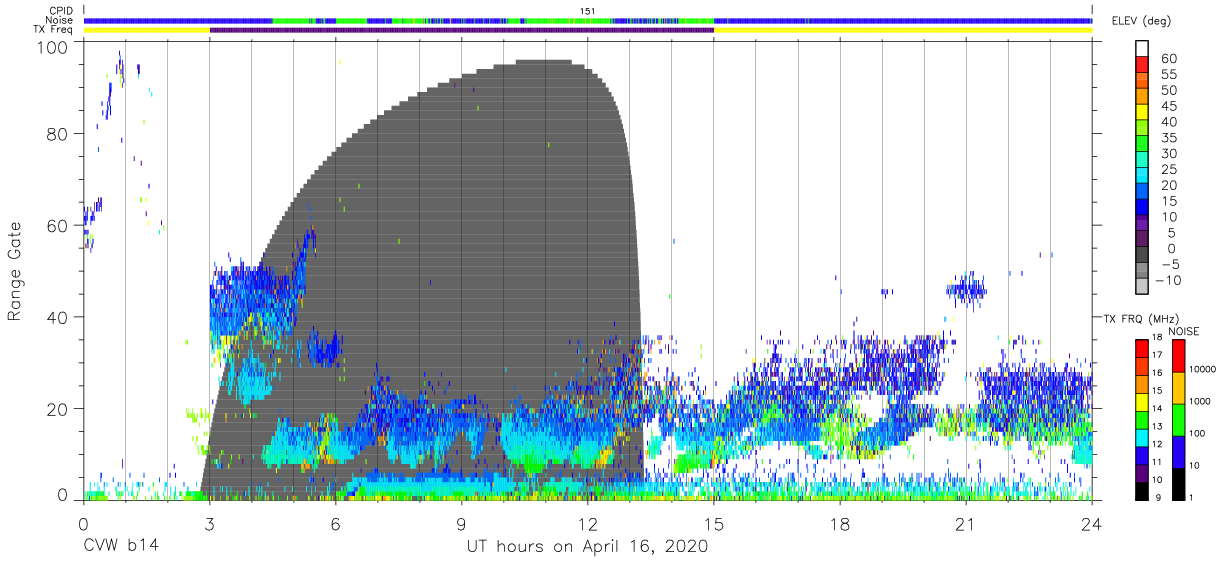Click the 24 hour tick on the time axis
Image resolution: width=1228 pixels, height=567 pixels.
[1092, 525]
